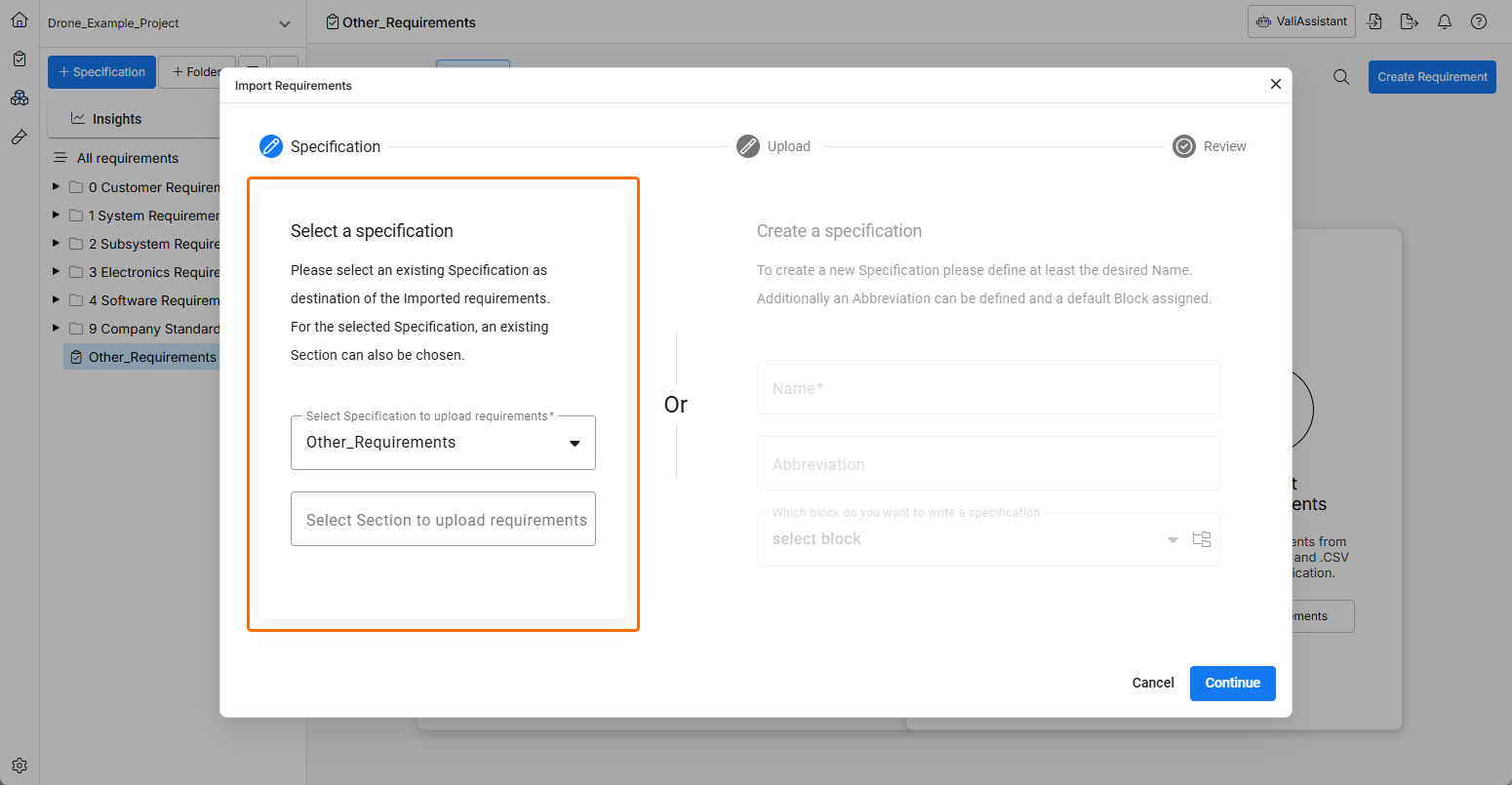Select the 4 Software Requirements folder row

[145, 300]
